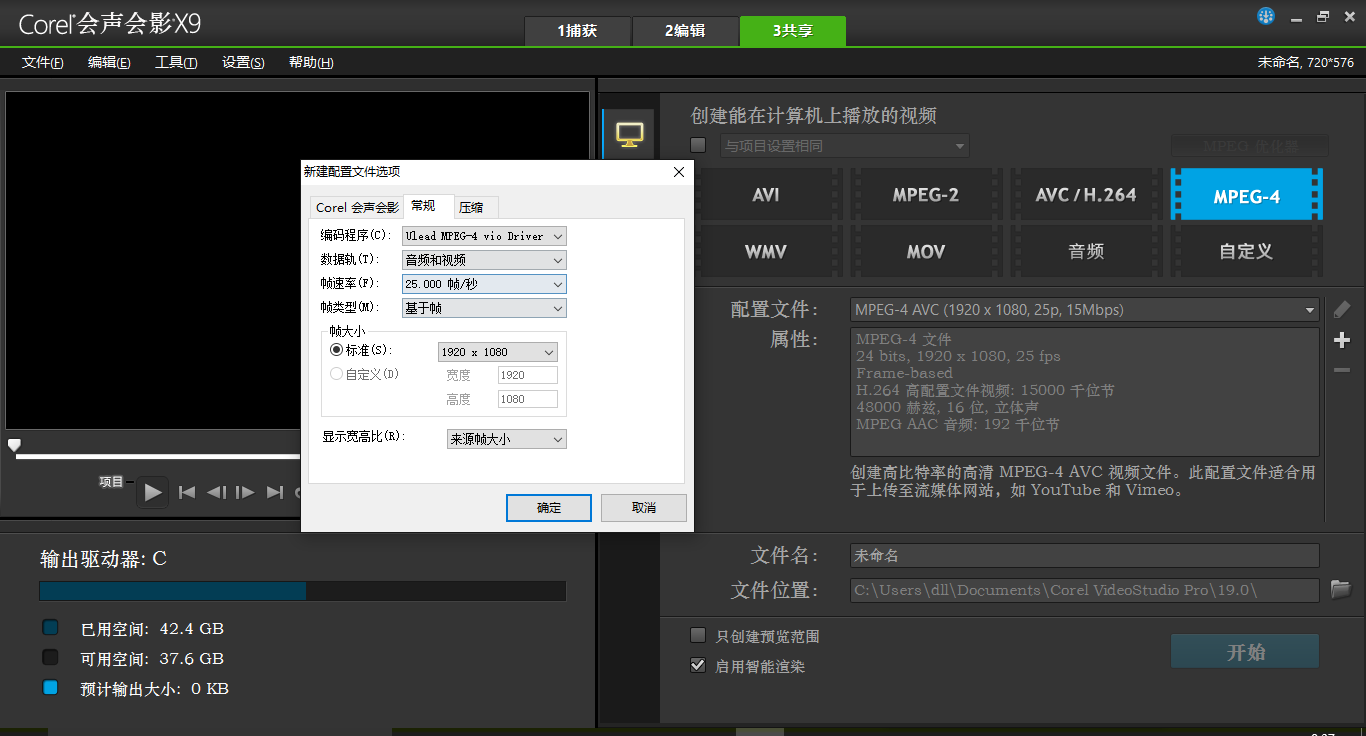Click the plus add profile icon
Screen dimensions: 1366x736
click(x=1342, y=340)
